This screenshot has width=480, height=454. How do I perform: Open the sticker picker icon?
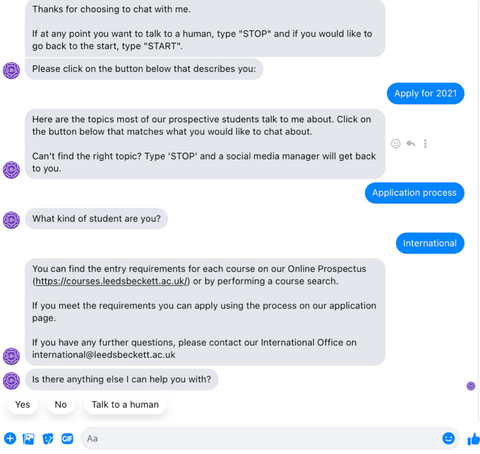click(x=48, y=439)
